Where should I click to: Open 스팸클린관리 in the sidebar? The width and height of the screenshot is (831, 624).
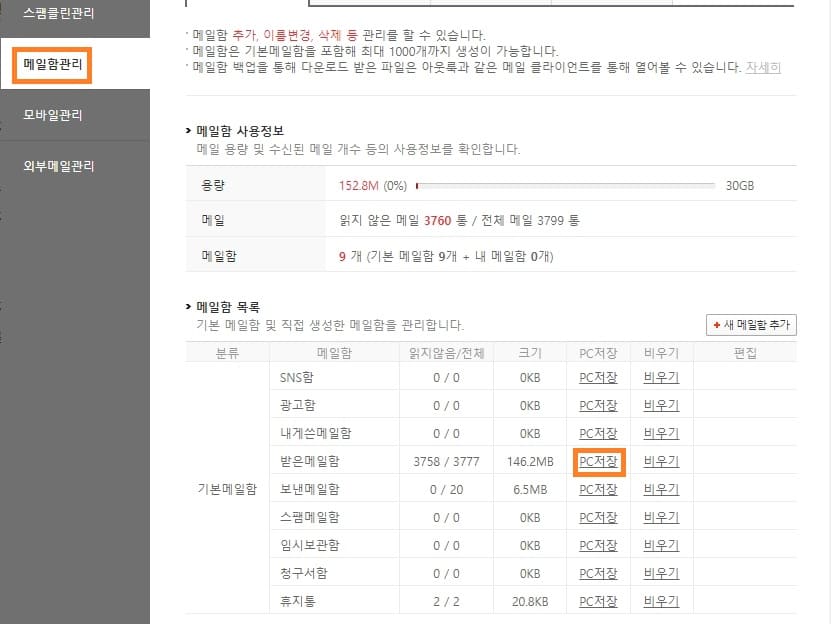click(58, 13)
